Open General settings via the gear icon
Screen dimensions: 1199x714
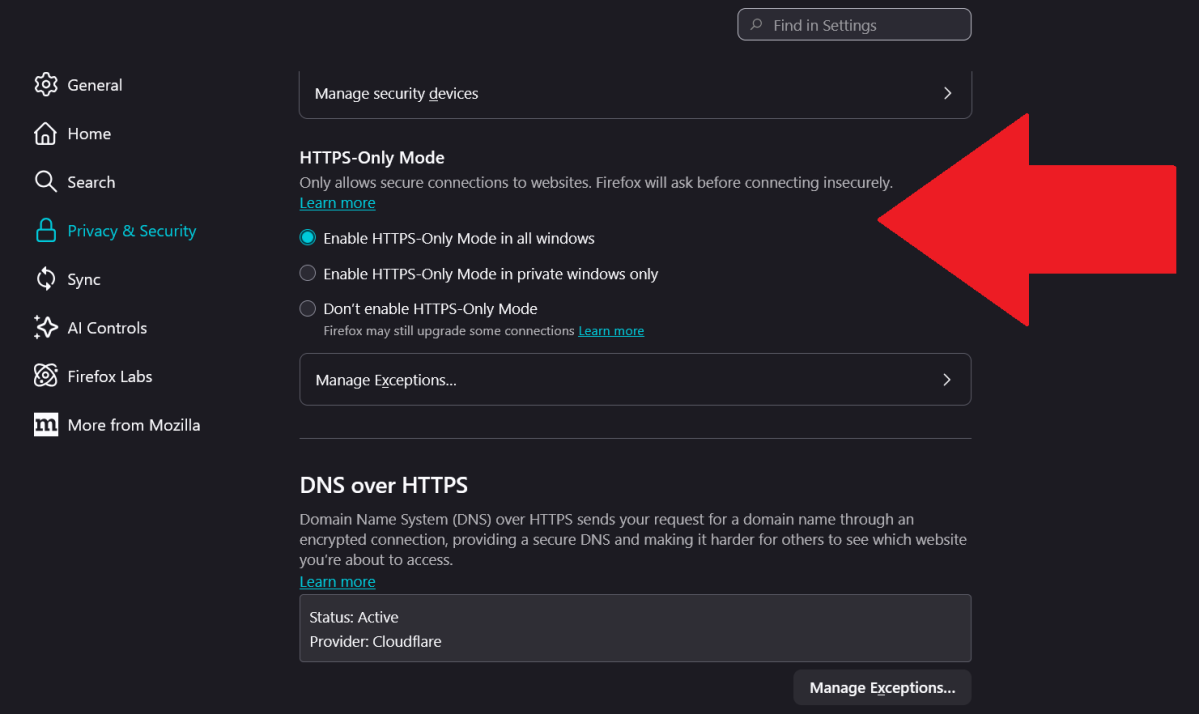(46, 84)
